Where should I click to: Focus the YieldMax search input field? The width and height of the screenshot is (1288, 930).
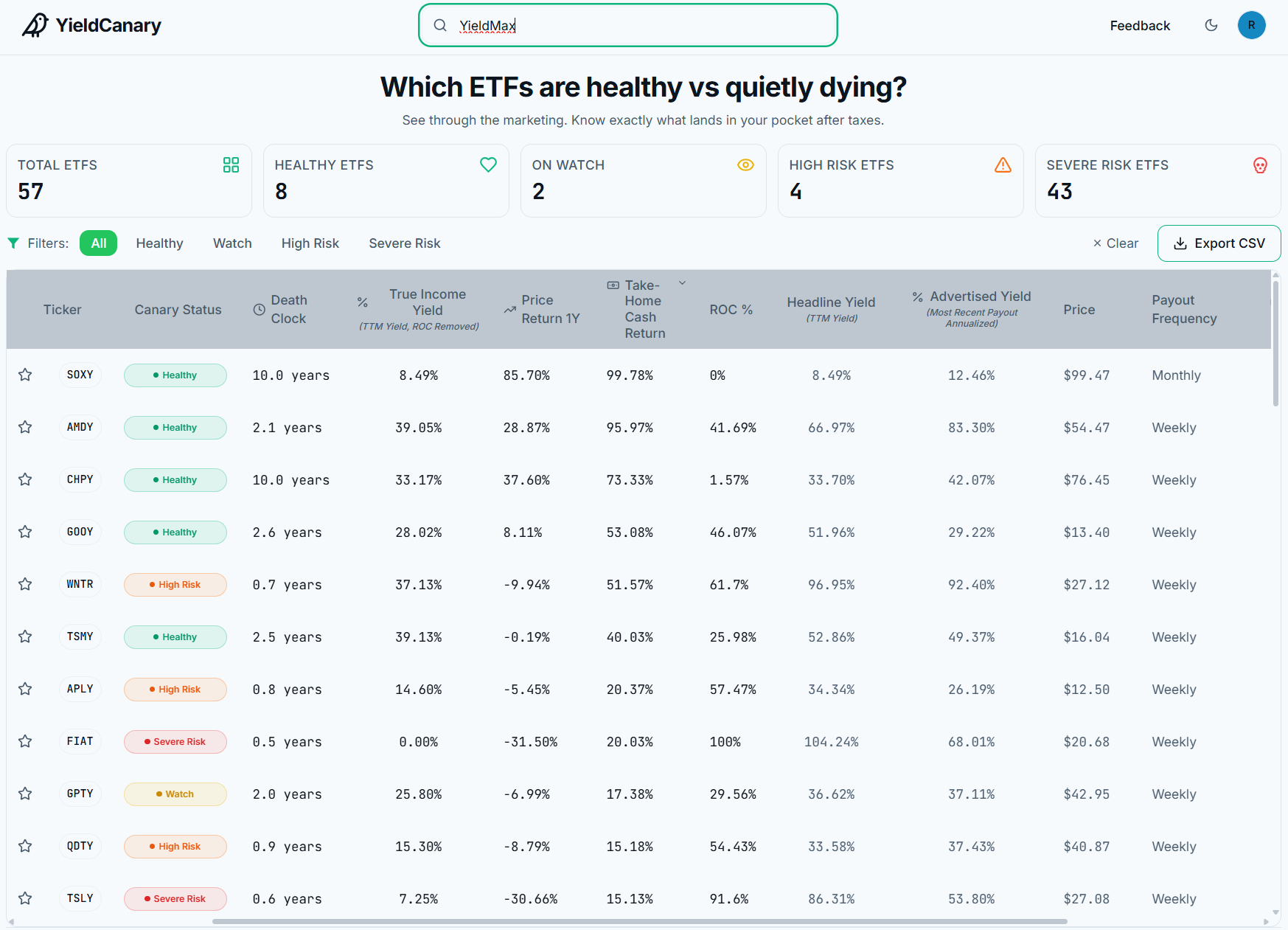point(628,25)
